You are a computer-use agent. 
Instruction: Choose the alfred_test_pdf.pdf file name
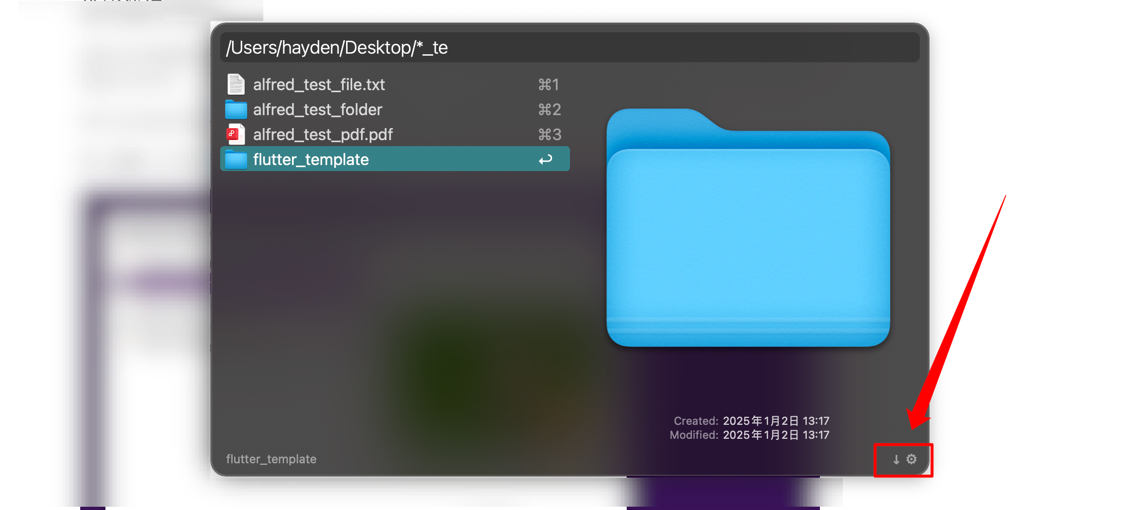click(x=323, y=134)
